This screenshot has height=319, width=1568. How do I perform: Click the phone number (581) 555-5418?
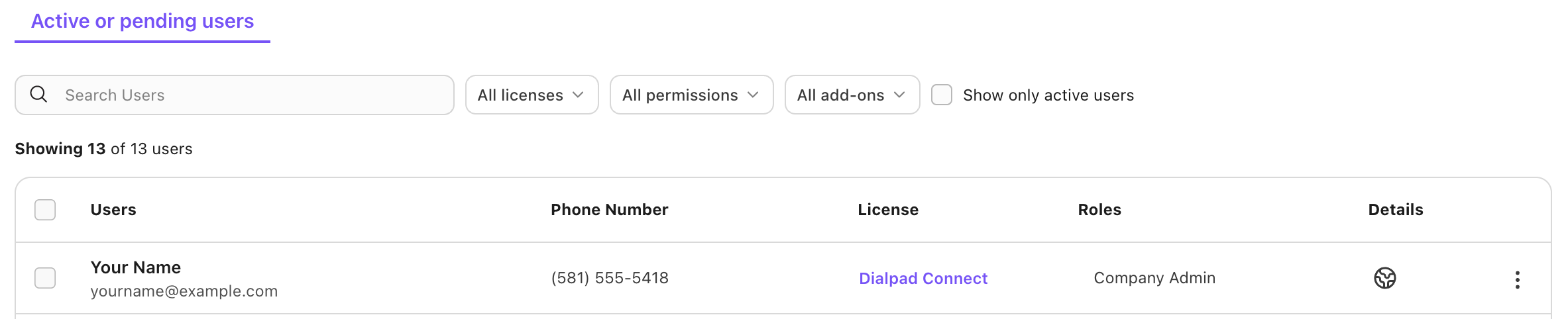click(610, 278)
